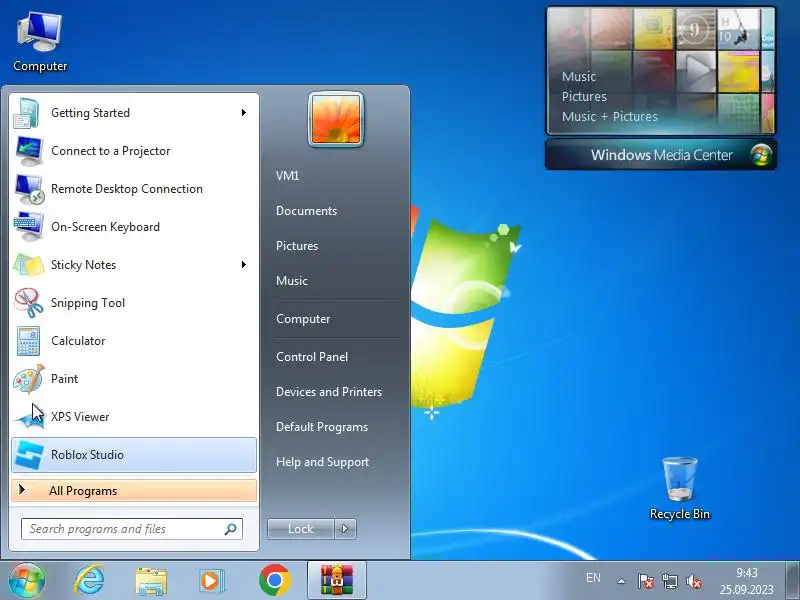Click the WinRAR taskbar icon
The image size is (800, 600).
(x=337, y=581)
